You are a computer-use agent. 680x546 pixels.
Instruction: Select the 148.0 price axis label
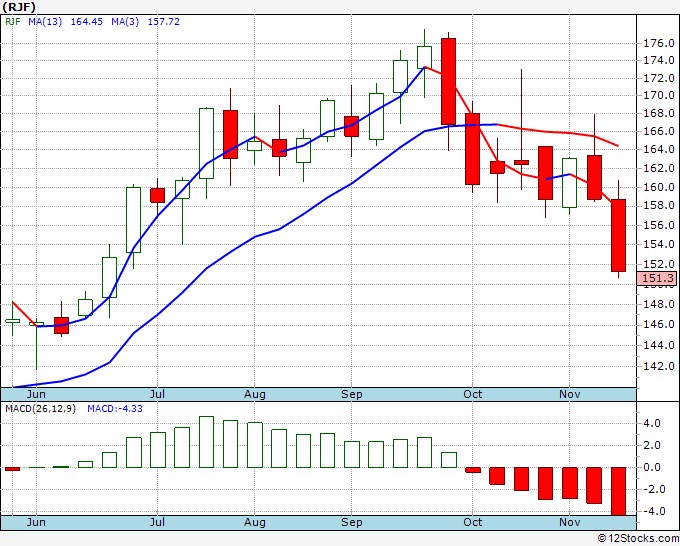658,304
